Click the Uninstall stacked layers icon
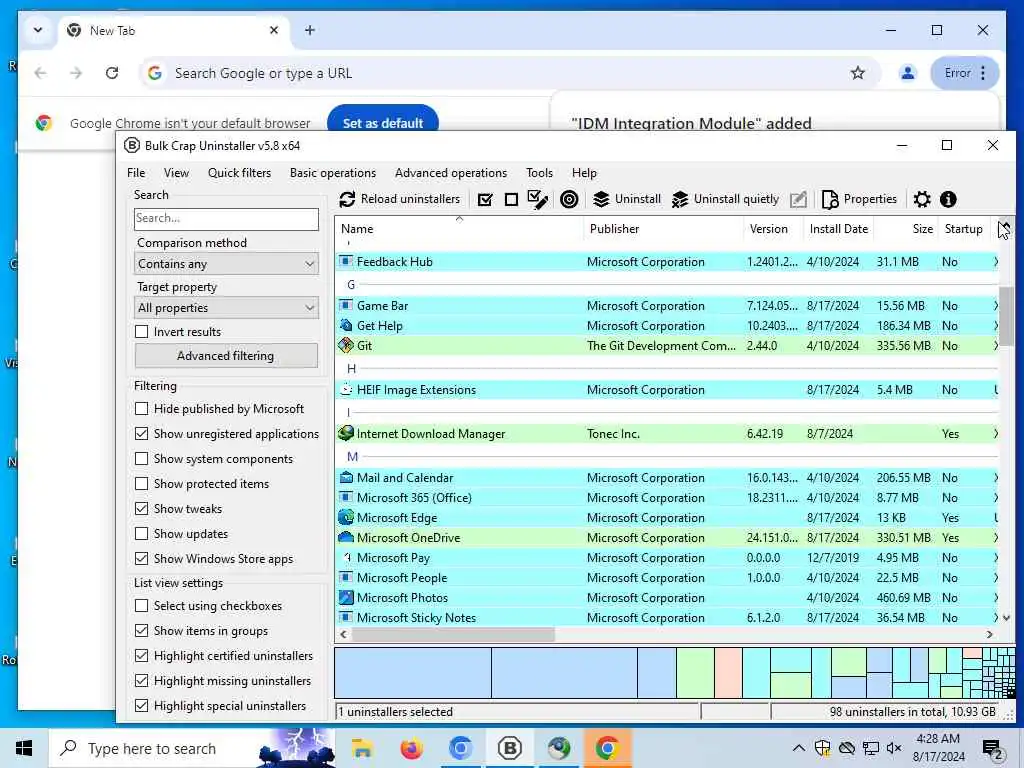Viewport: 1024px width, 768px height. (601, 199)
